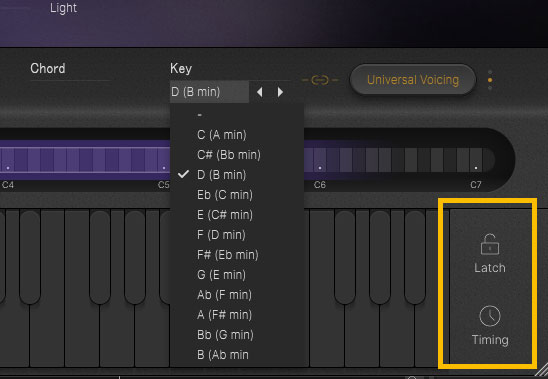The image size is (548, 379).
Task: Select the next key with right arrow
Action: coord(280,92)
